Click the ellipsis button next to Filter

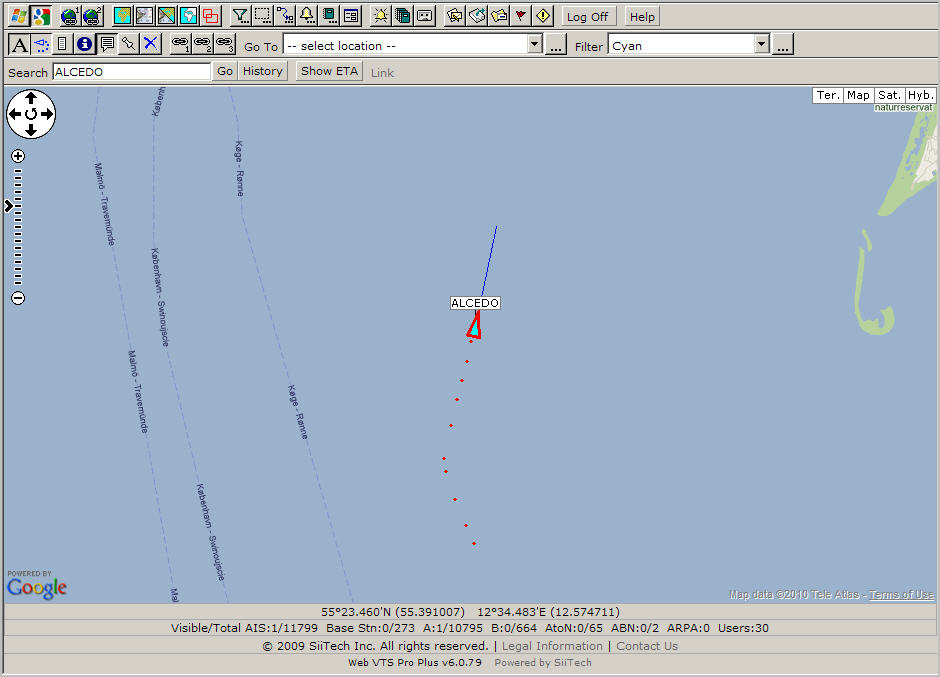[x=783, y=45]
